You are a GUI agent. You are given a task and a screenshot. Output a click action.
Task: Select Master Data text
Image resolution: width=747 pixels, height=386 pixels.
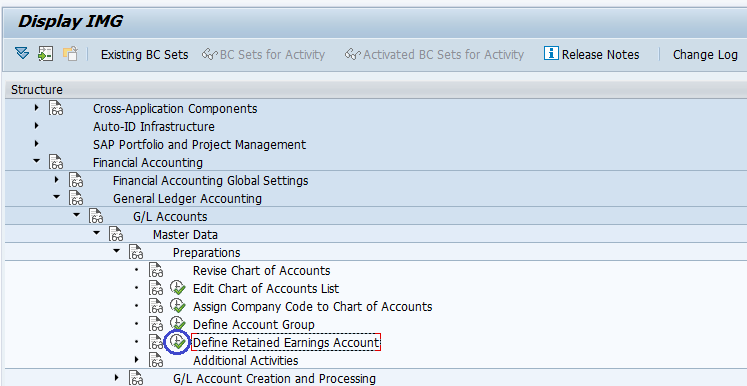(x=185, y=234)
